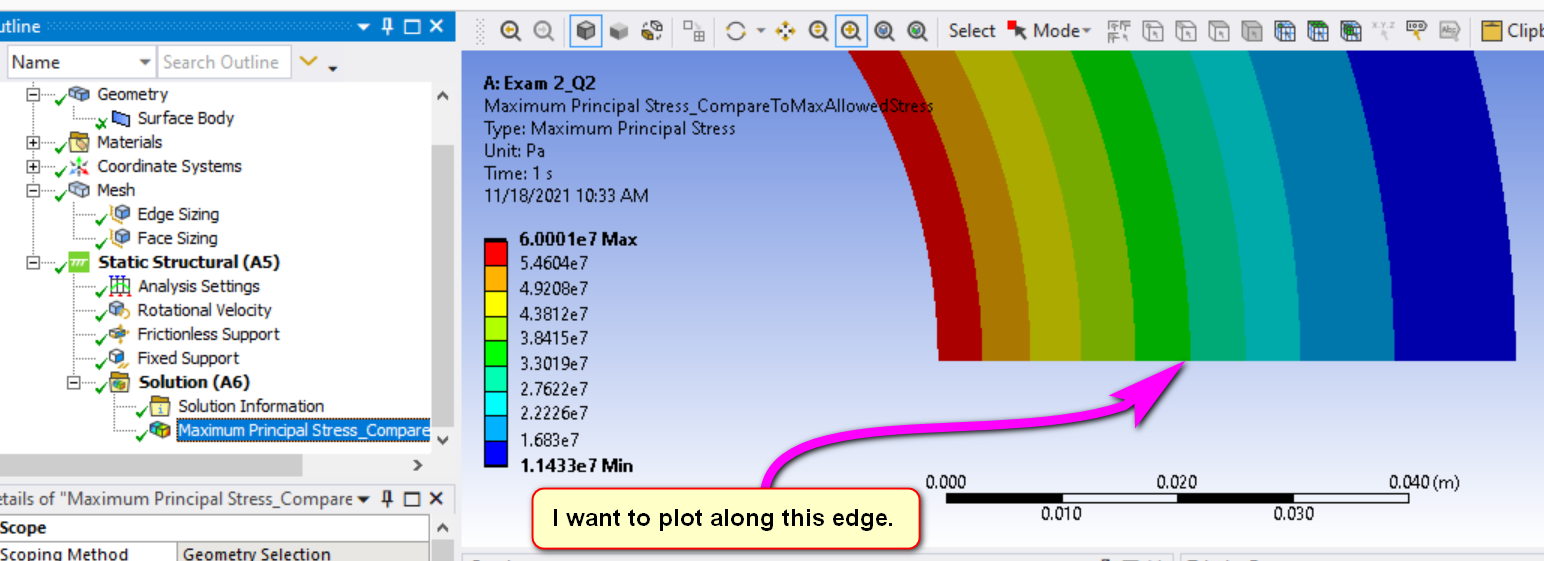Open the Details panel dropdown arrow
Image resolution: width=1544 pixels, height=561 pixels.
pos(364,498)
